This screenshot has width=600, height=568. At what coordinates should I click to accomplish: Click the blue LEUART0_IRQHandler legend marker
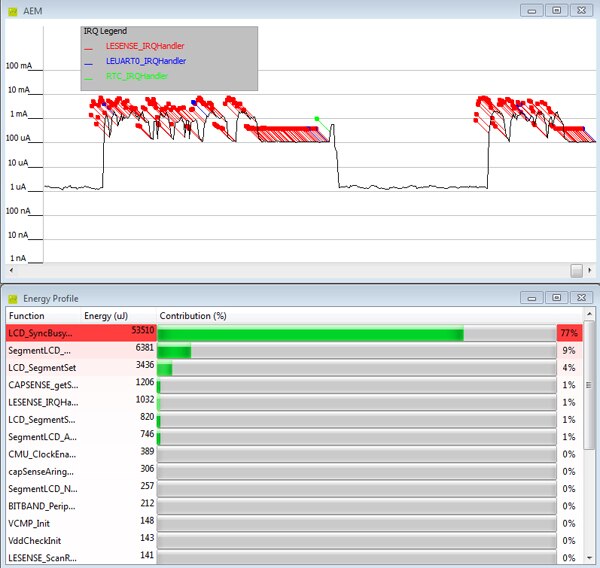tap(89, 62)
